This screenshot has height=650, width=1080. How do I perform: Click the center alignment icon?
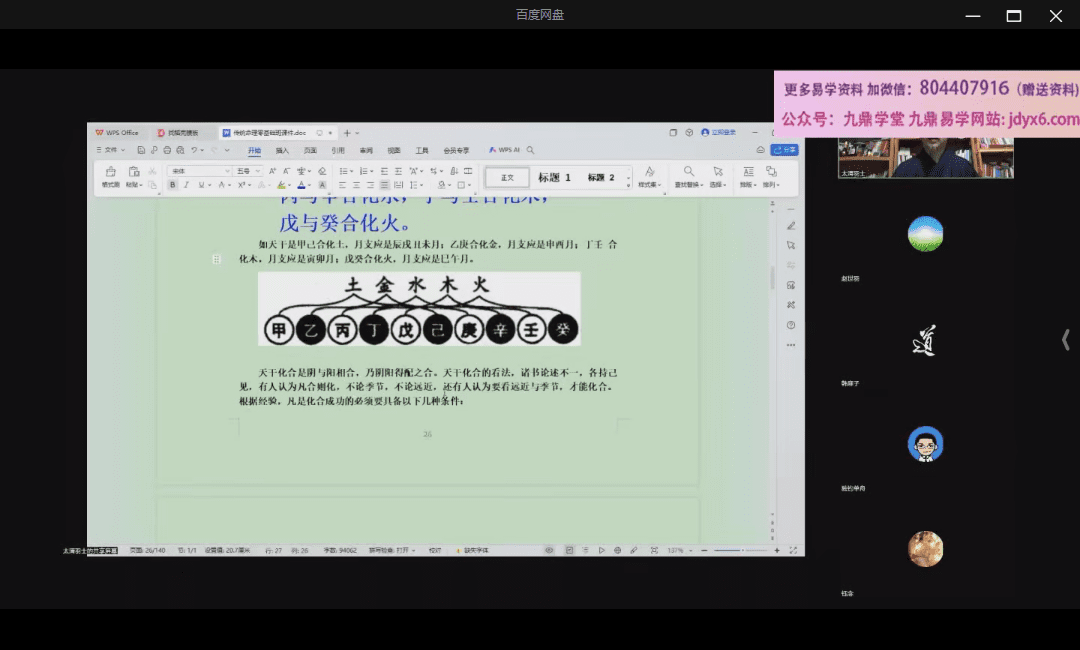356,184
